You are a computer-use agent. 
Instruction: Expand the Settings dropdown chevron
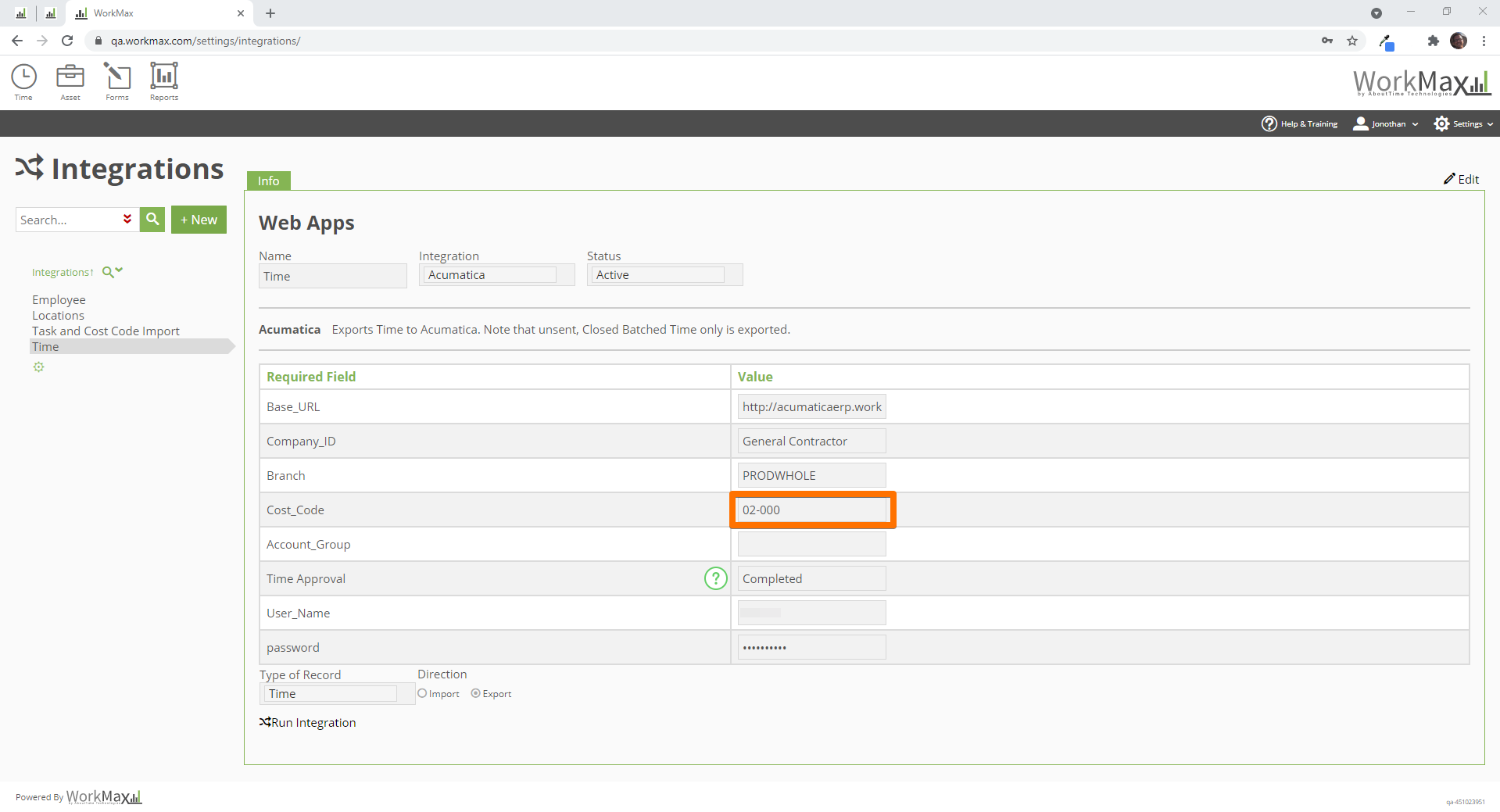pyautogui.click(x=1490, y=124)
